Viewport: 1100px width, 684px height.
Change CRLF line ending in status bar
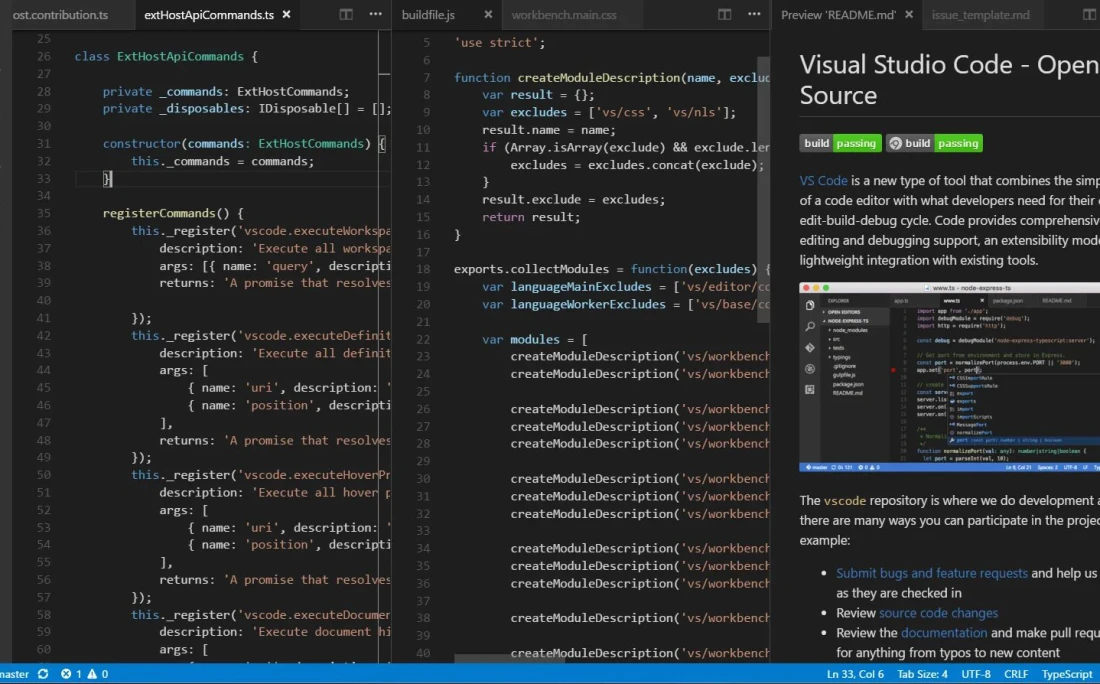[x=1016, y=674]
